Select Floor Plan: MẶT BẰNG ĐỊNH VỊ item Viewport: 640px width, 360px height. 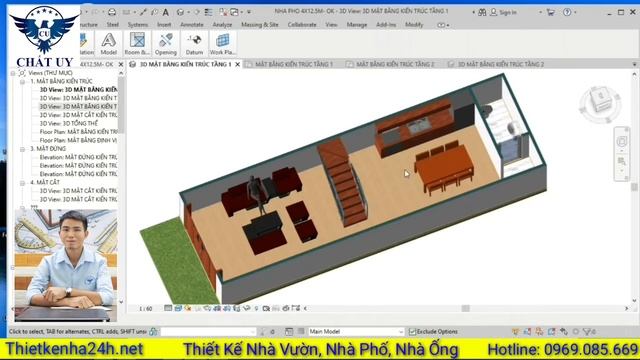coord(78,140)
